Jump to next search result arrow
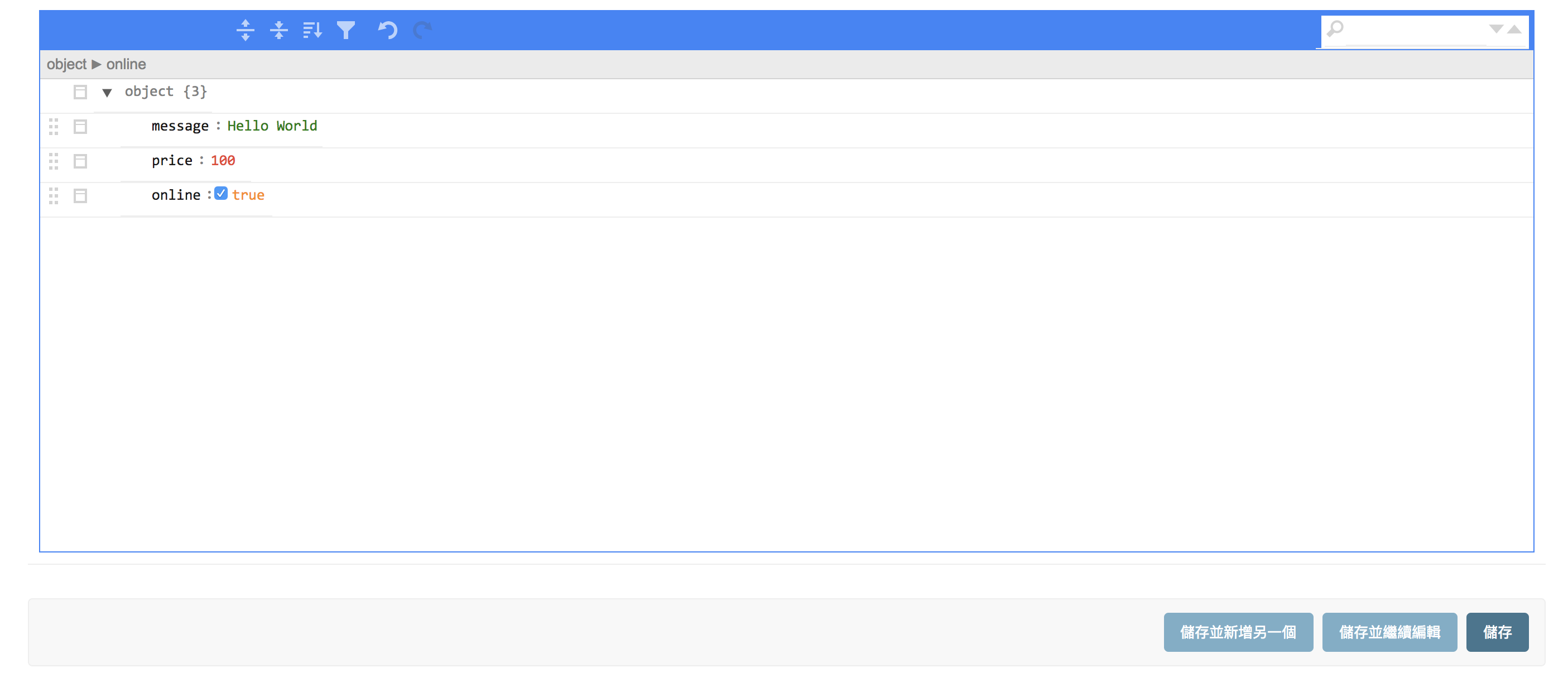The width and height of the screenshot is (1568, 692). tap(1495, 28)
